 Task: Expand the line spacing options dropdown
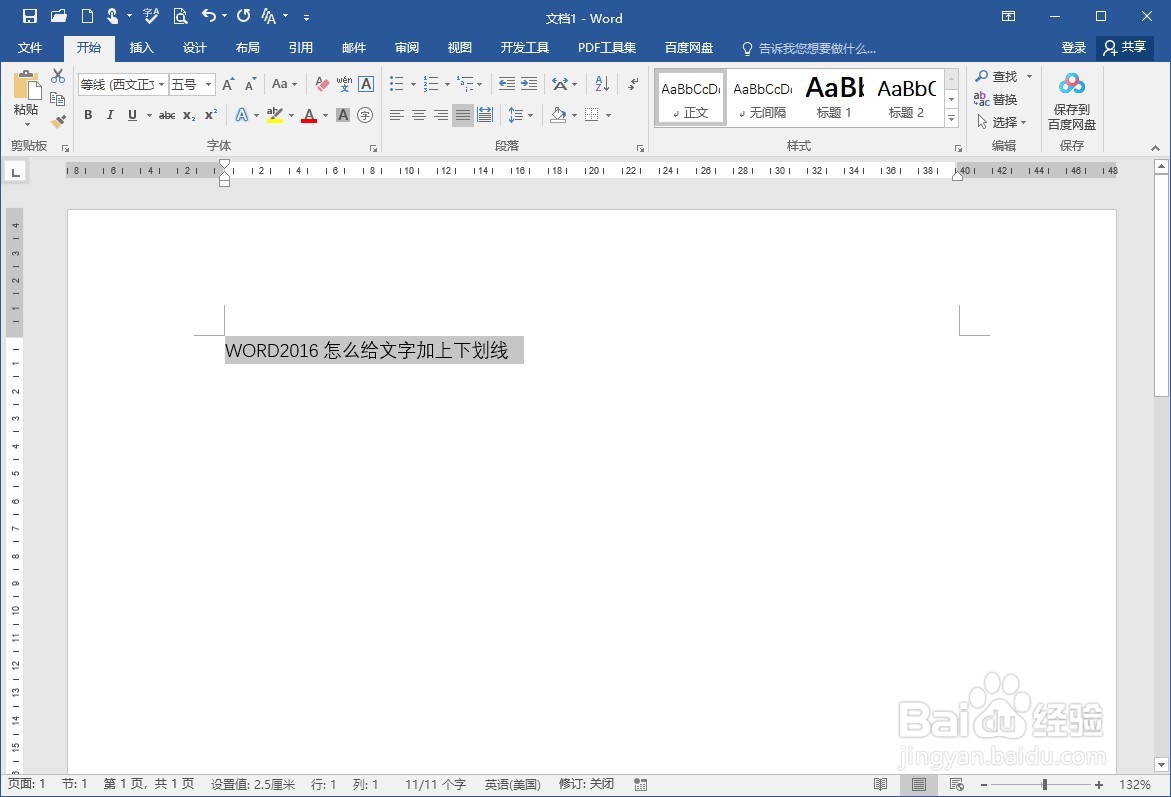(x=528, y=115)
